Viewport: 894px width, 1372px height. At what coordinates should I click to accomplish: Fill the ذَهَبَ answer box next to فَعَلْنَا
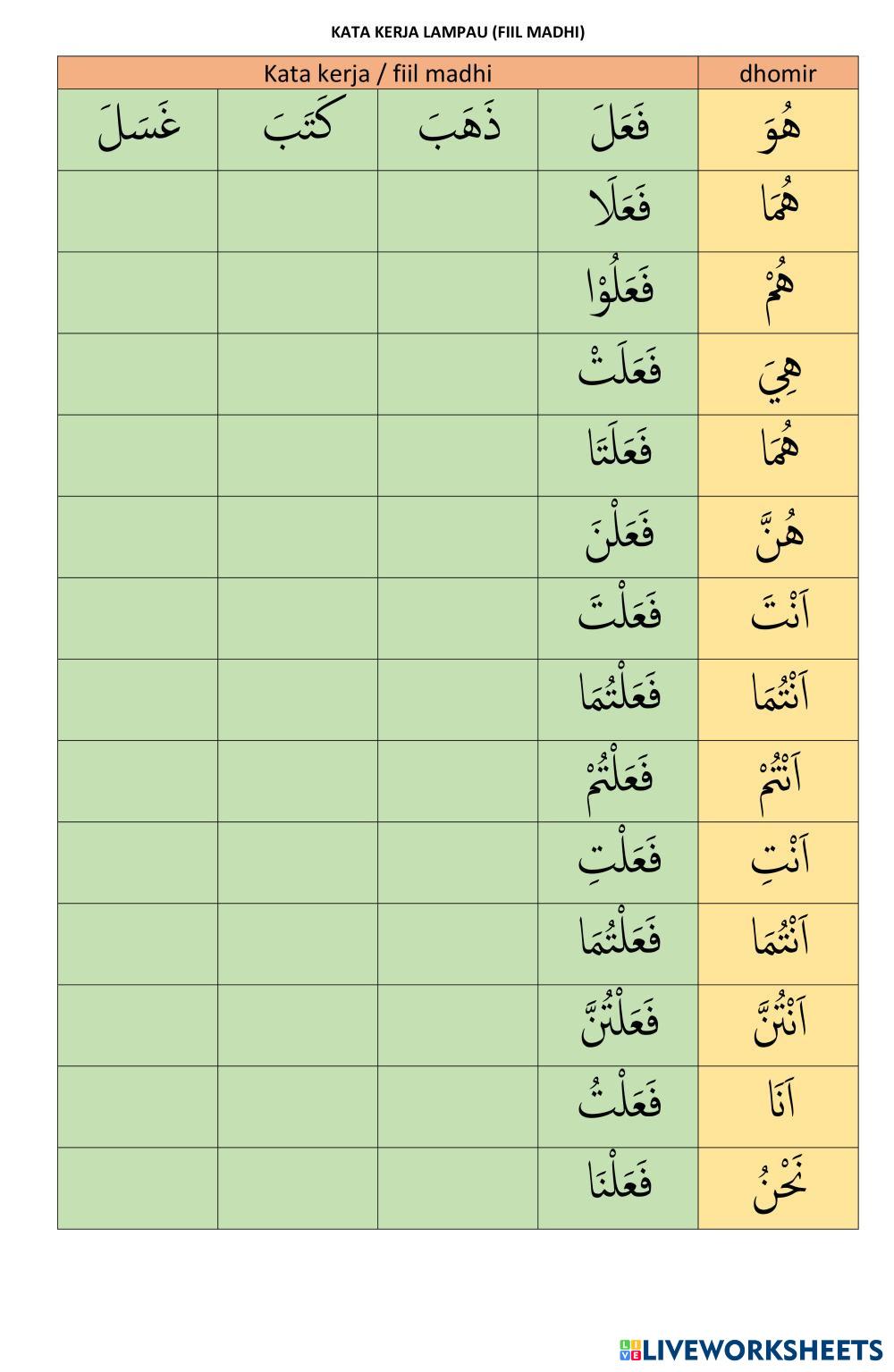coord(458,1188)
